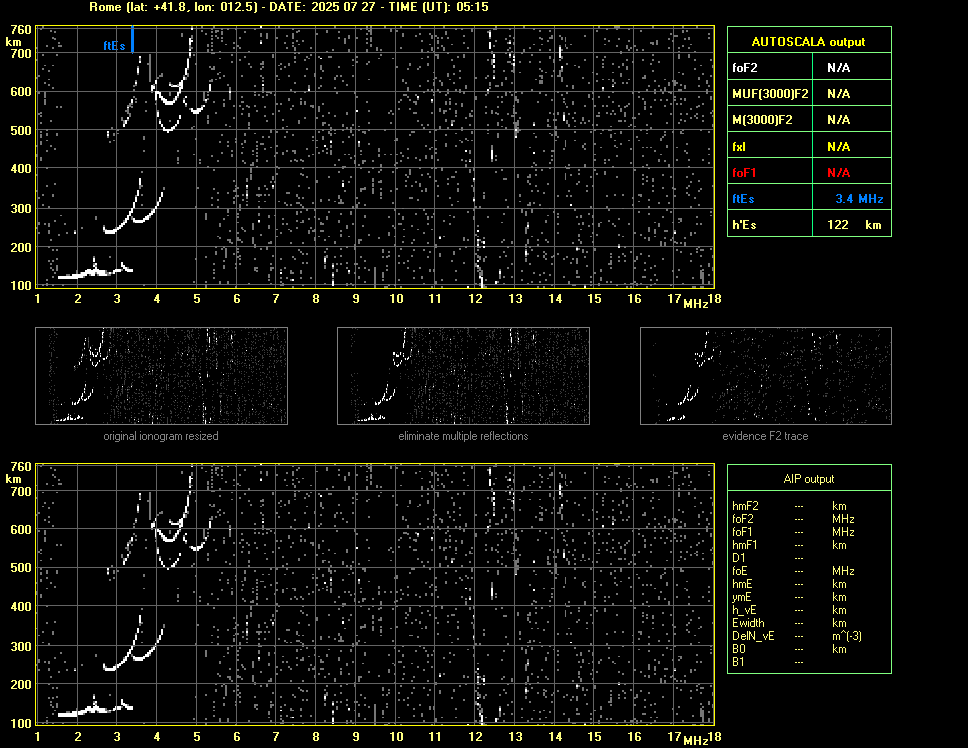968x748 pixels.
Task: Click the fxI label in AUTOSCALA table
Action: pos(739,147)
